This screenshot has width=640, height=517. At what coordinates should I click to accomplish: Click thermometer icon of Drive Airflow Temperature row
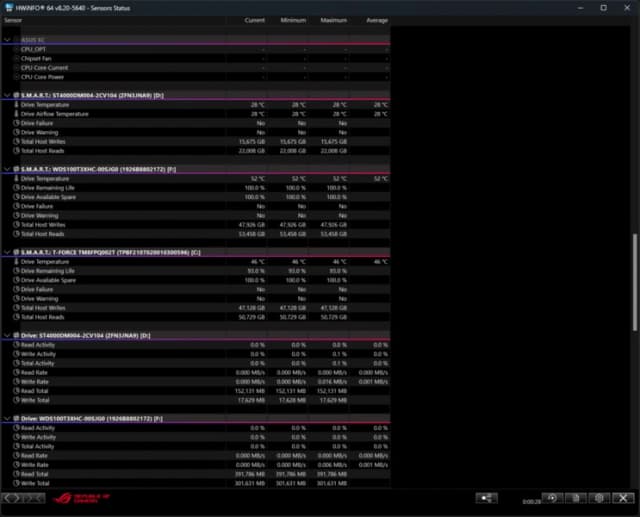pyautogui.click(x=16, y=114)
